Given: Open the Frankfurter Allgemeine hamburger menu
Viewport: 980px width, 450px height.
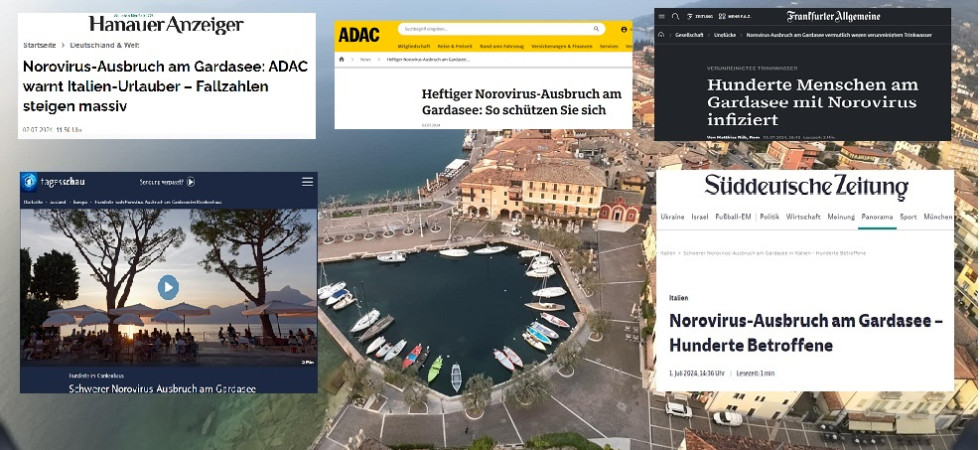Looking at the screenshot, I should click(x=661, y=17).
